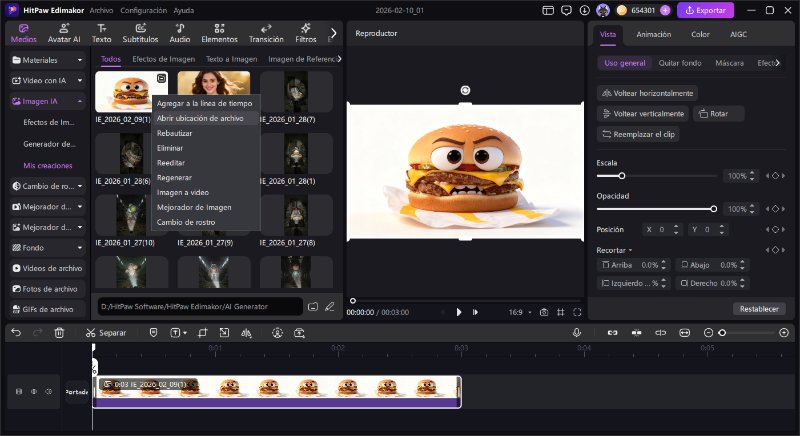Click the Escala slider handle
The width and height of the screenshot is (800, 436).
tap(621, 176)
